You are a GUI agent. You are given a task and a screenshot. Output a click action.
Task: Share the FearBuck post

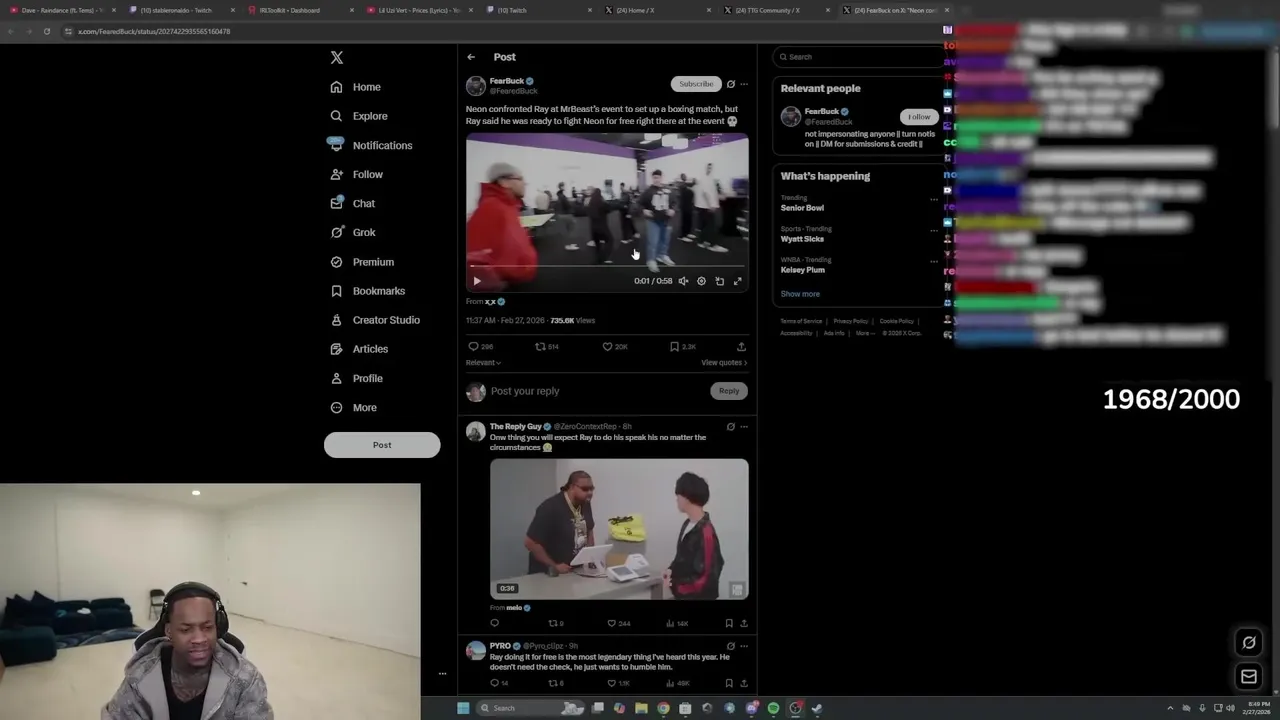[741, 347]
